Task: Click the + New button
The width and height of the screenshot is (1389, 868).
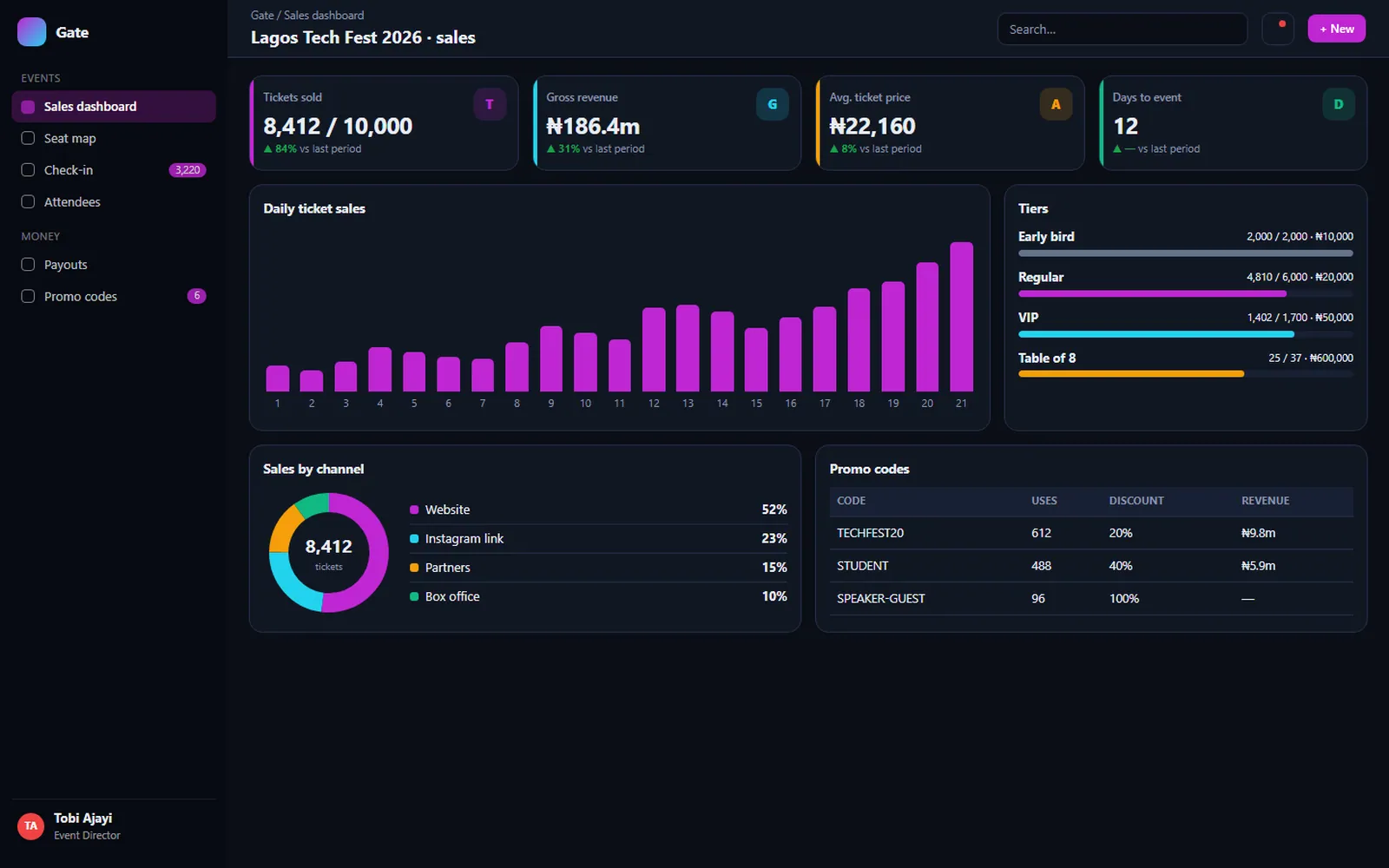Action: coord(1337,29)
